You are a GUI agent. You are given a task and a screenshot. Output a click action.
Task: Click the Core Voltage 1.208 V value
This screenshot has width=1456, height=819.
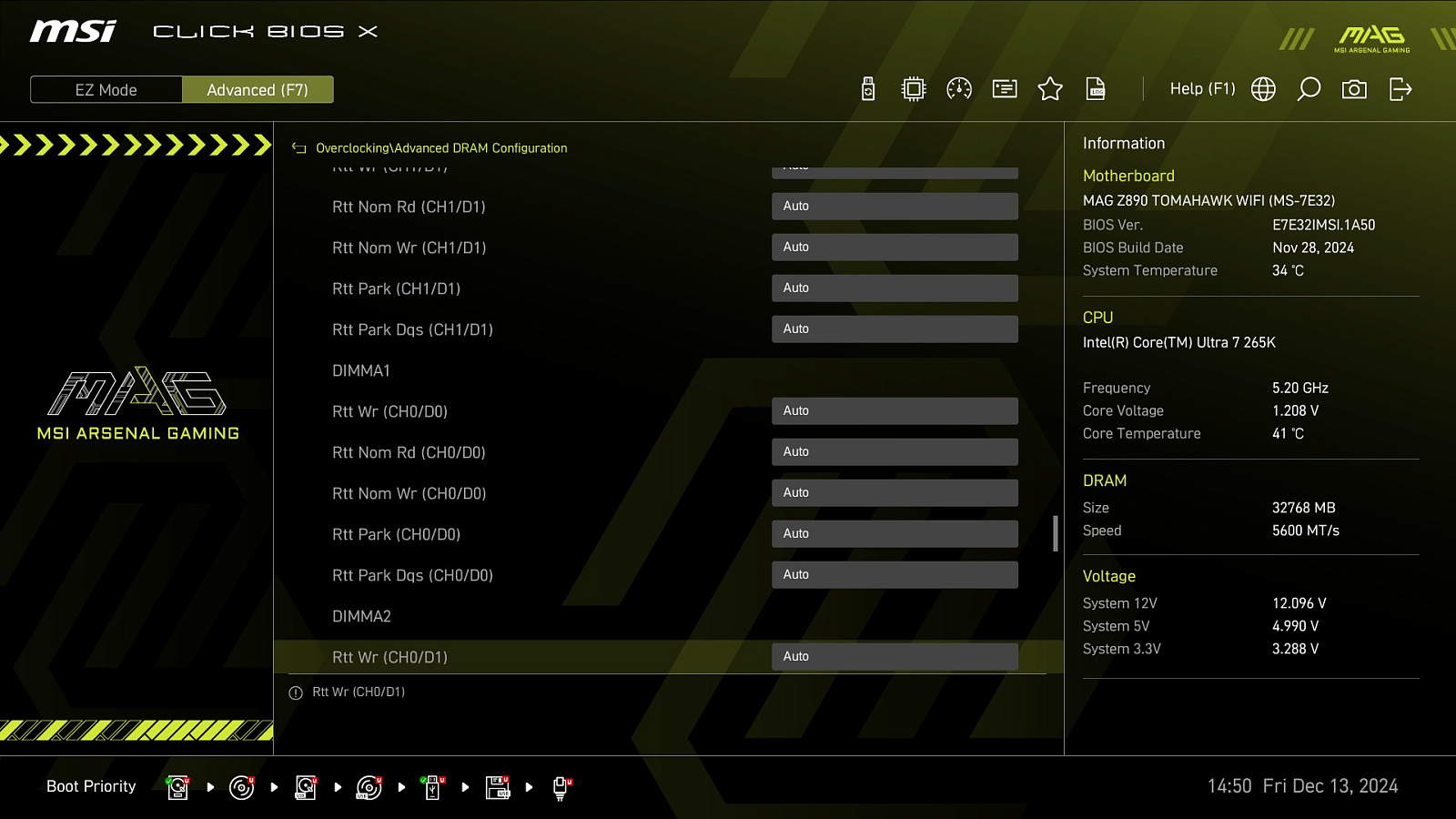[1295, 410]
